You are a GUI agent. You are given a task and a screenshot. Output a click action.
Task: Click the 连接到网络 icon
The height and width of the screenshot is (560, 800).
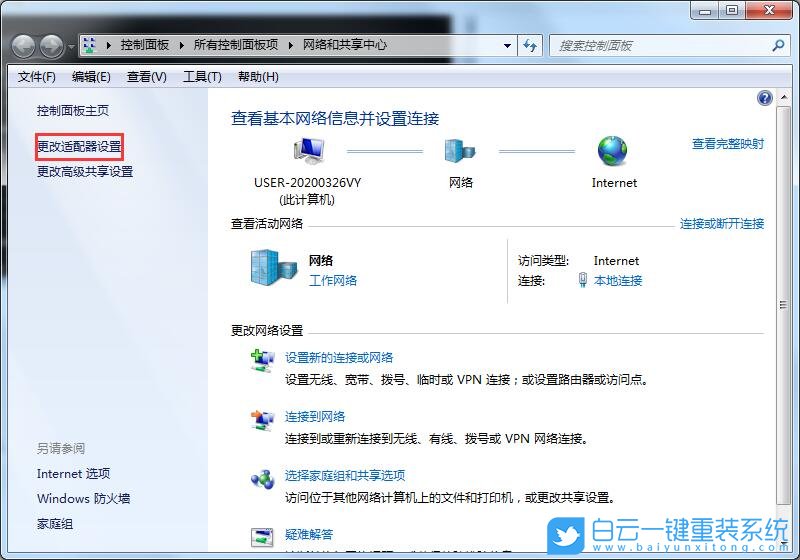coord(262,420)
